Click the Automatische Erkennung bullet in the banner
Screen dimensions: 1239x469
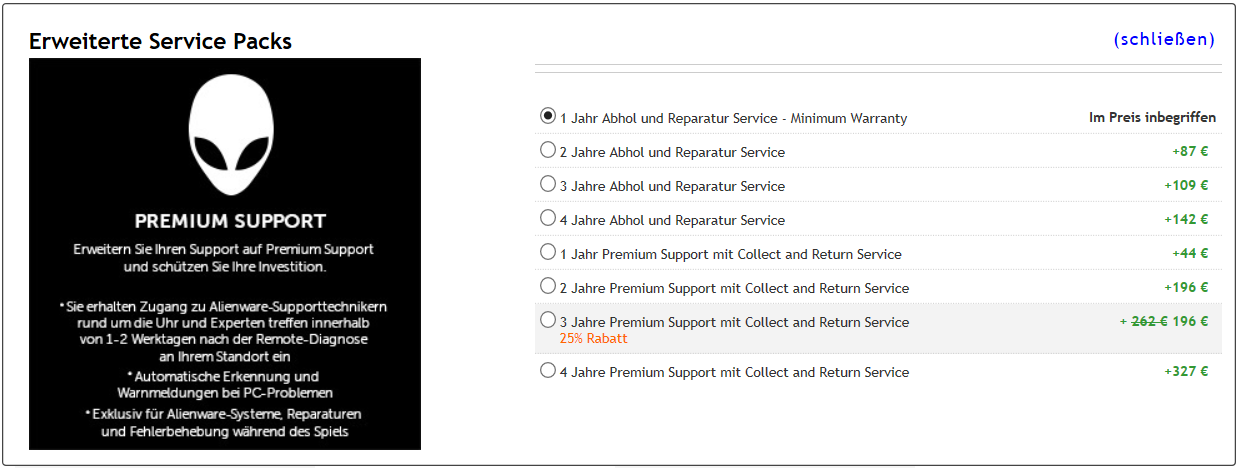(225, 385)
